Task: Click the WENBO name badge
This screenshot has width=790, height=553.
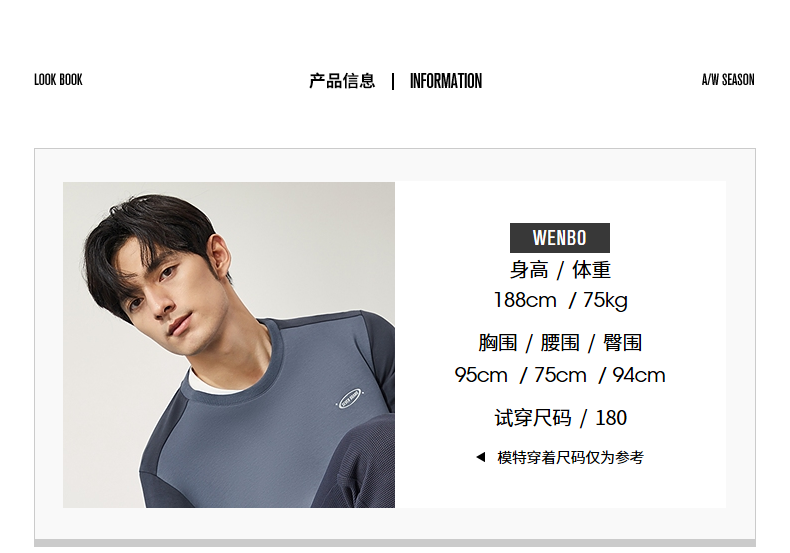Action: click(560, 238)
